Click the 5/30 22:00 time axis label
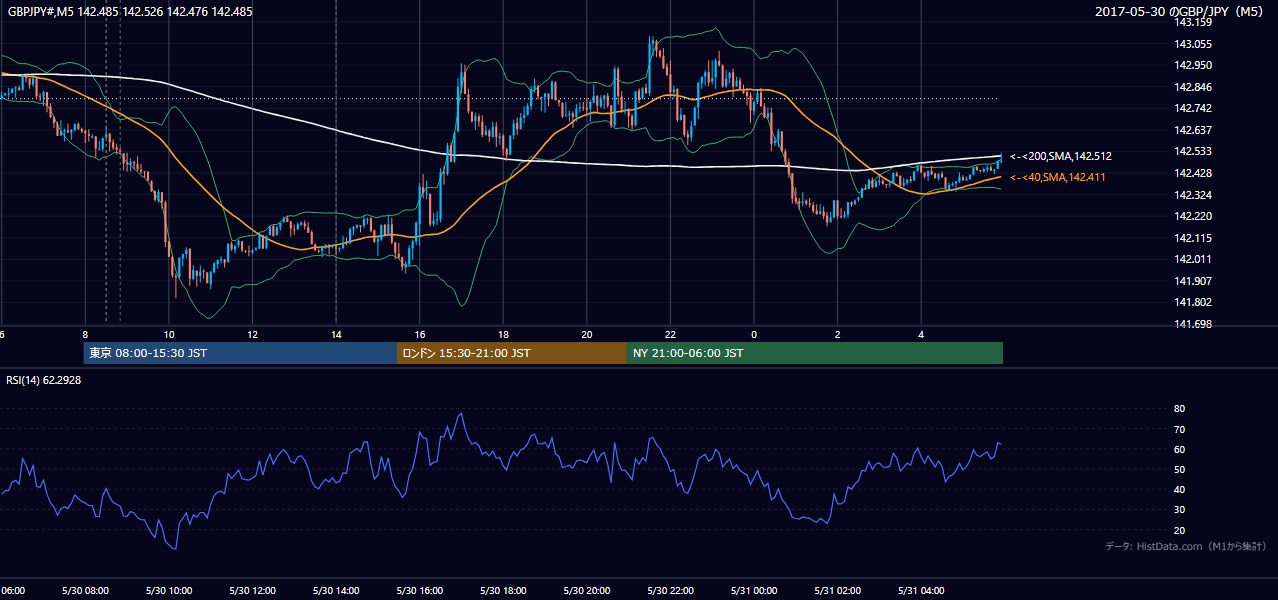1278x600 pixels. pyautogui.click(x=670, y=591)
